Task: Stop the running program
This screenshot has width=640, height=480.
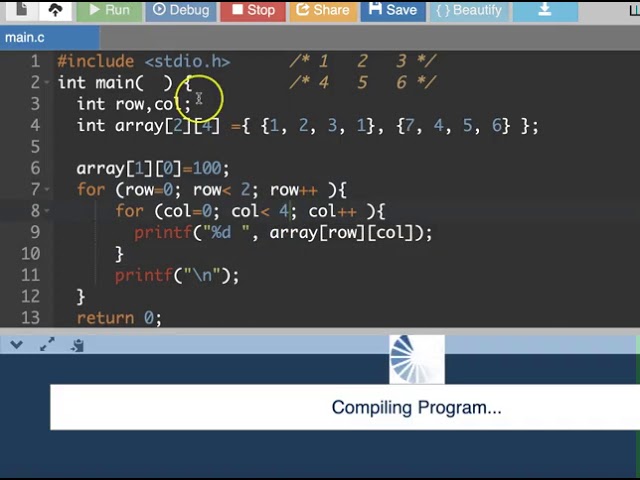Action: coord(253,10)
